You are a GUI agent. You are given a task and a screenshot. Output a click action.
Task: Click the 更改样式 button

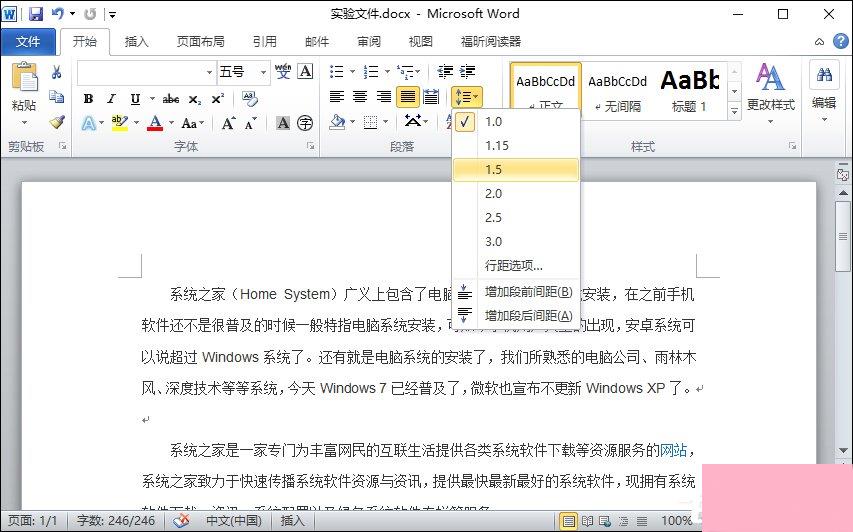(770, 92)
